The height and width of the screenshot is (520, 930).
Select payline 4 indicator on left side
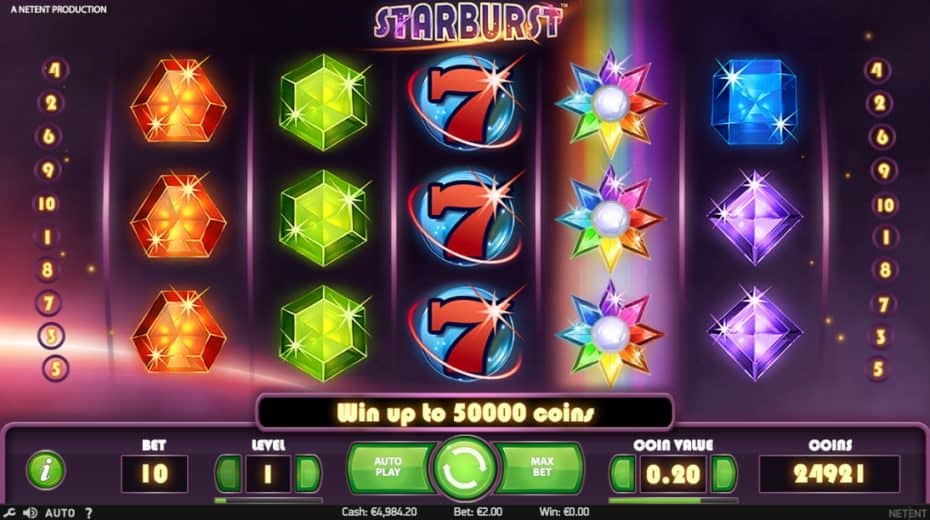[x=55, y=70]
